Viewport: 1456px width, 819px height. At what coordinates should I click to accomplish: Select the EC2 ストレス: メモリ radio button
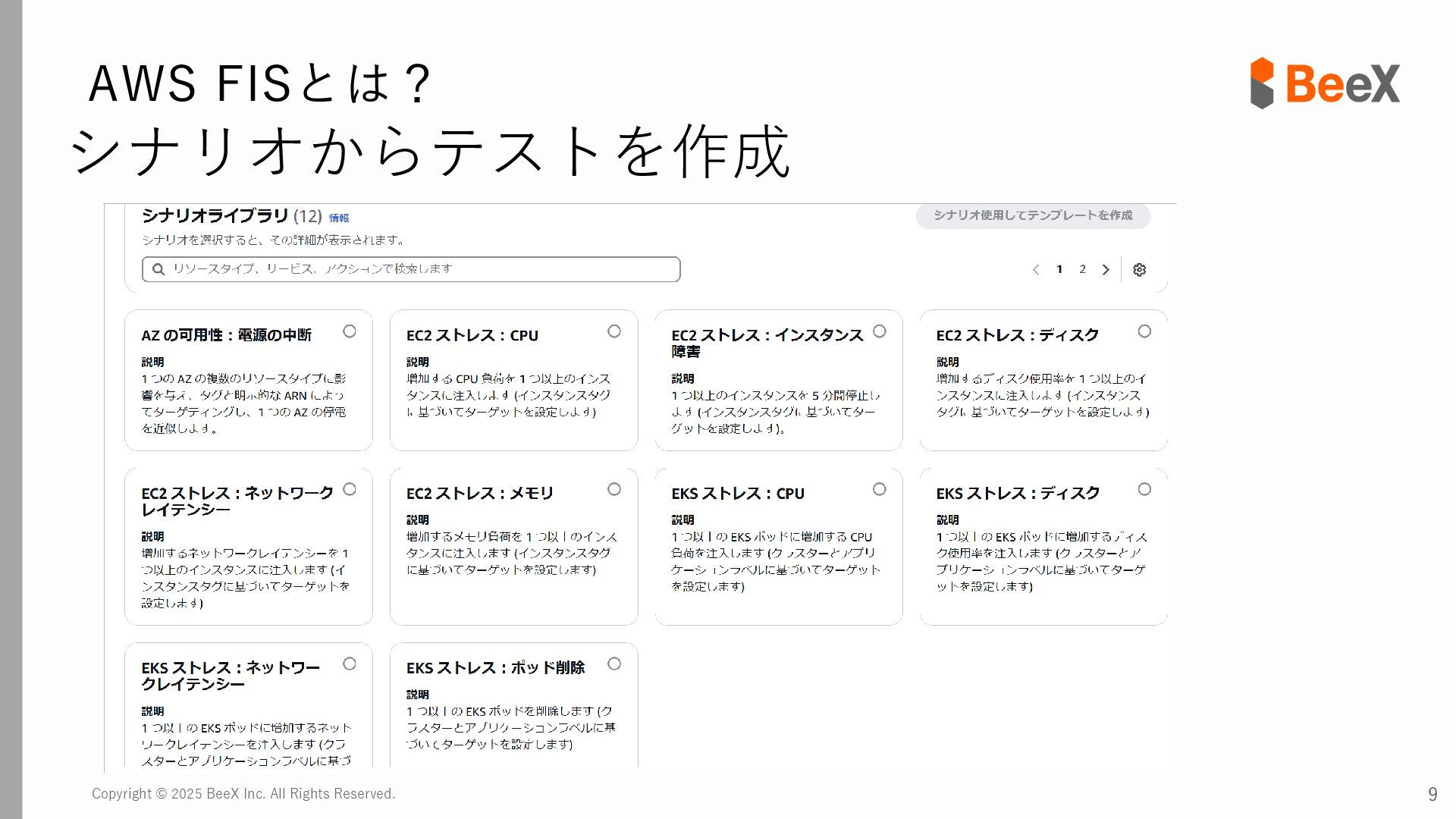pos(614,489)
